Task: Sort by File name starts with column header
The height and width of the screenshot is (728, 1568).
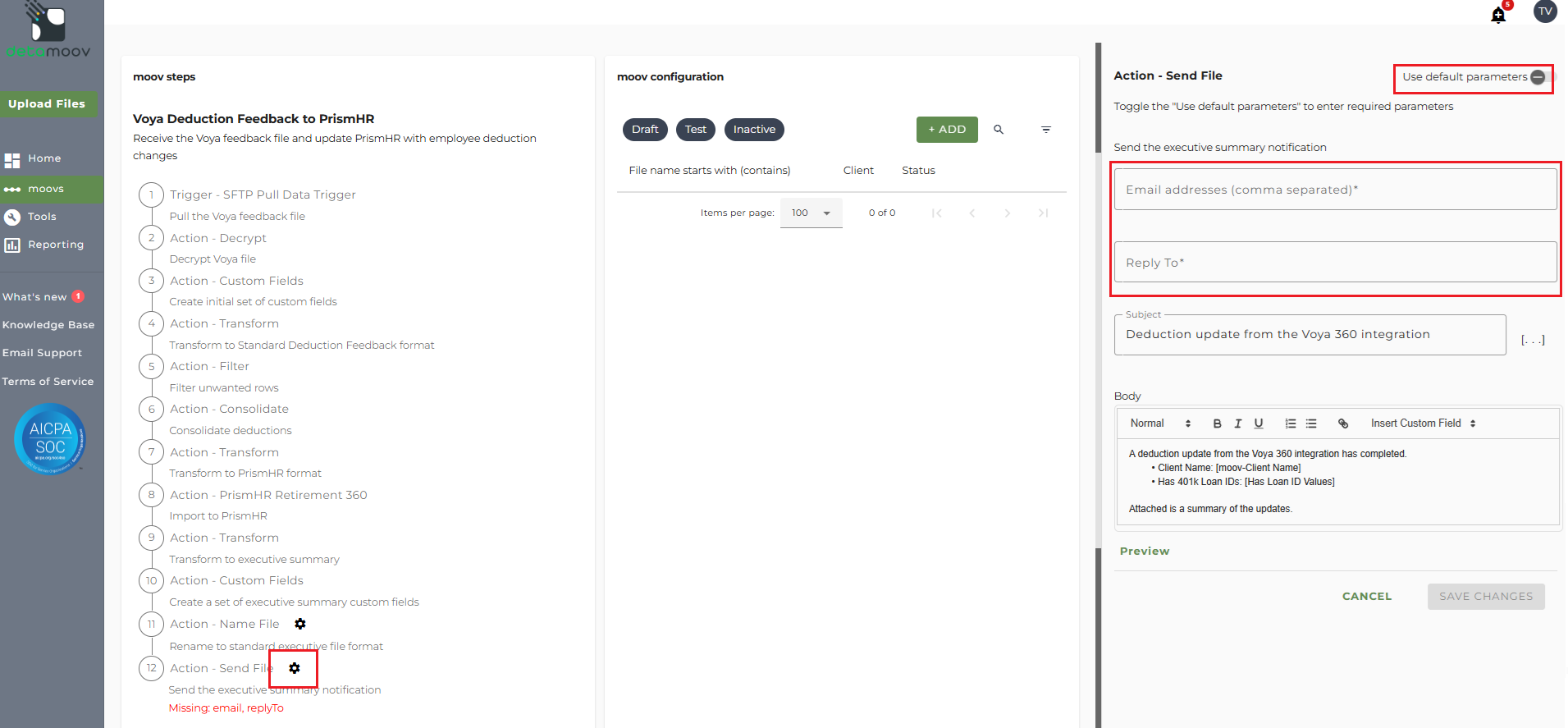Action: (x=710, y=171)
